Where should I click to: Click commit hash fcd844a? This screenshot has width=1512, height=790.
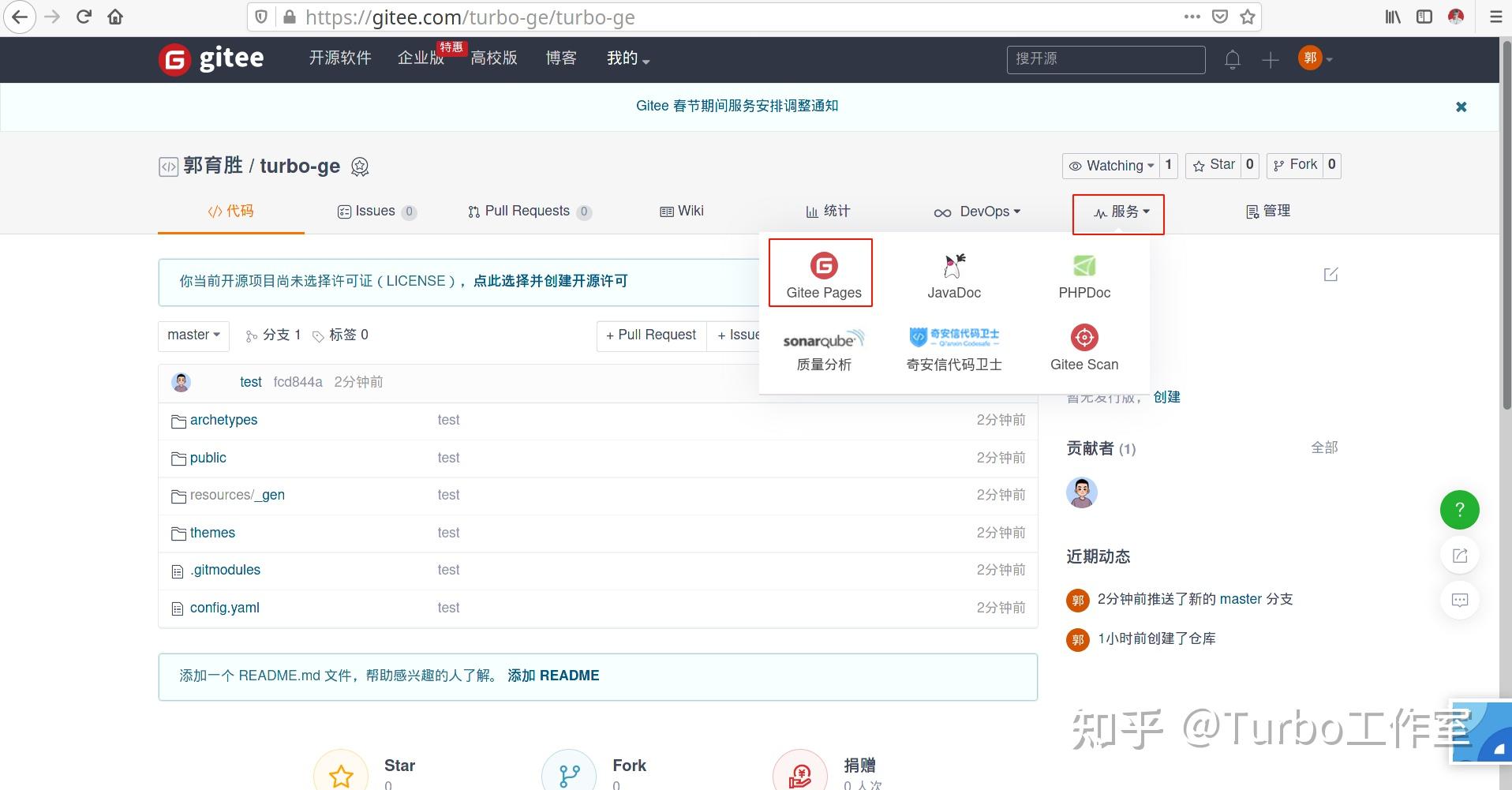(298, 383)
